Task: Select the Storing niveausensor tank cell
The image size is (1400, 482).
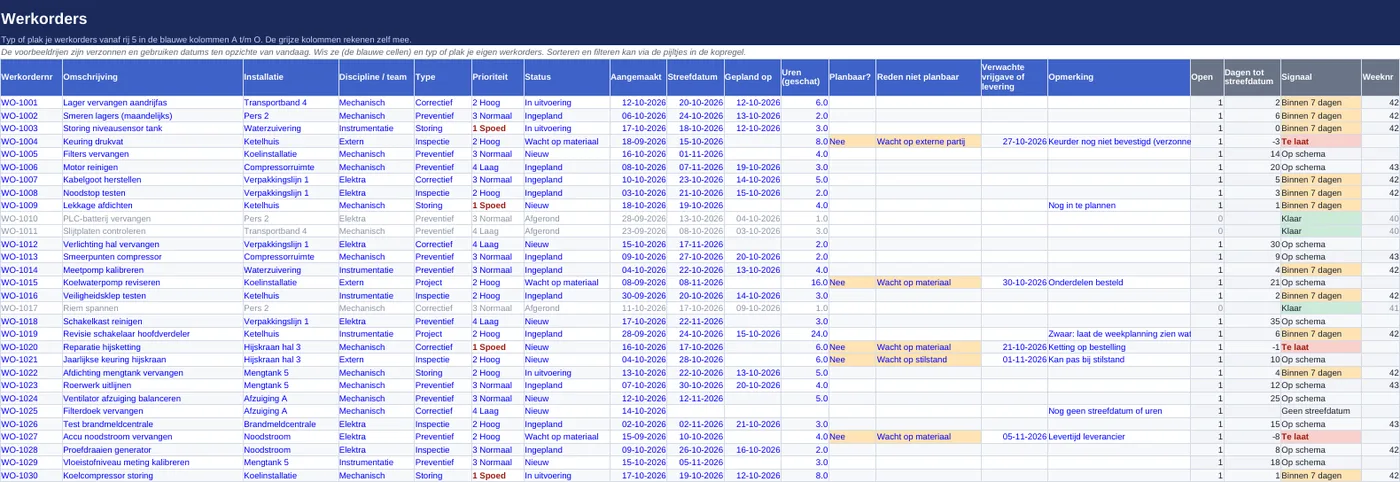Action: [x=151, y=128]
